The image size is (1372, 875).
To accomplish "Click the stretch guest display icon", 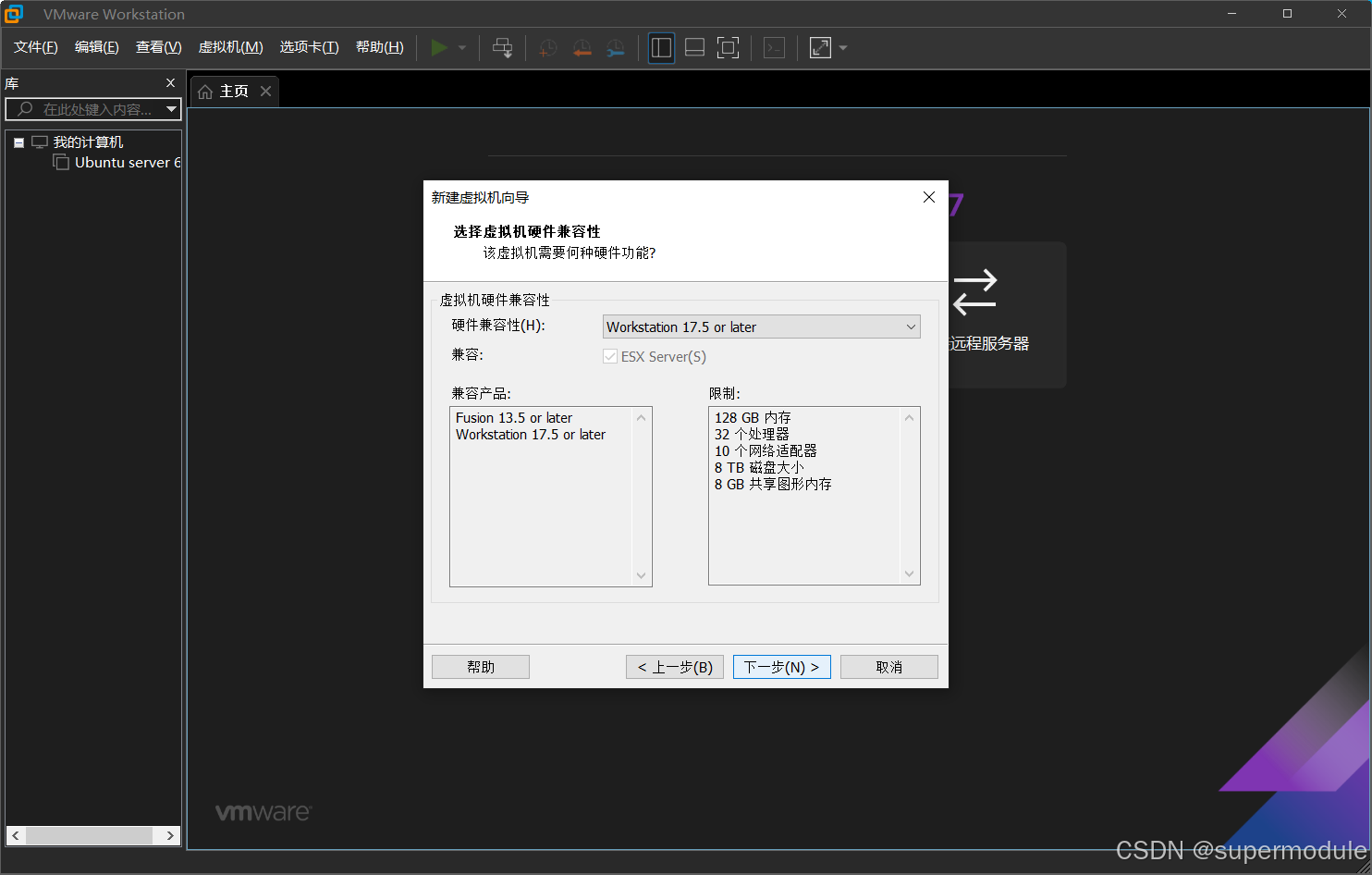I will 820,48.
